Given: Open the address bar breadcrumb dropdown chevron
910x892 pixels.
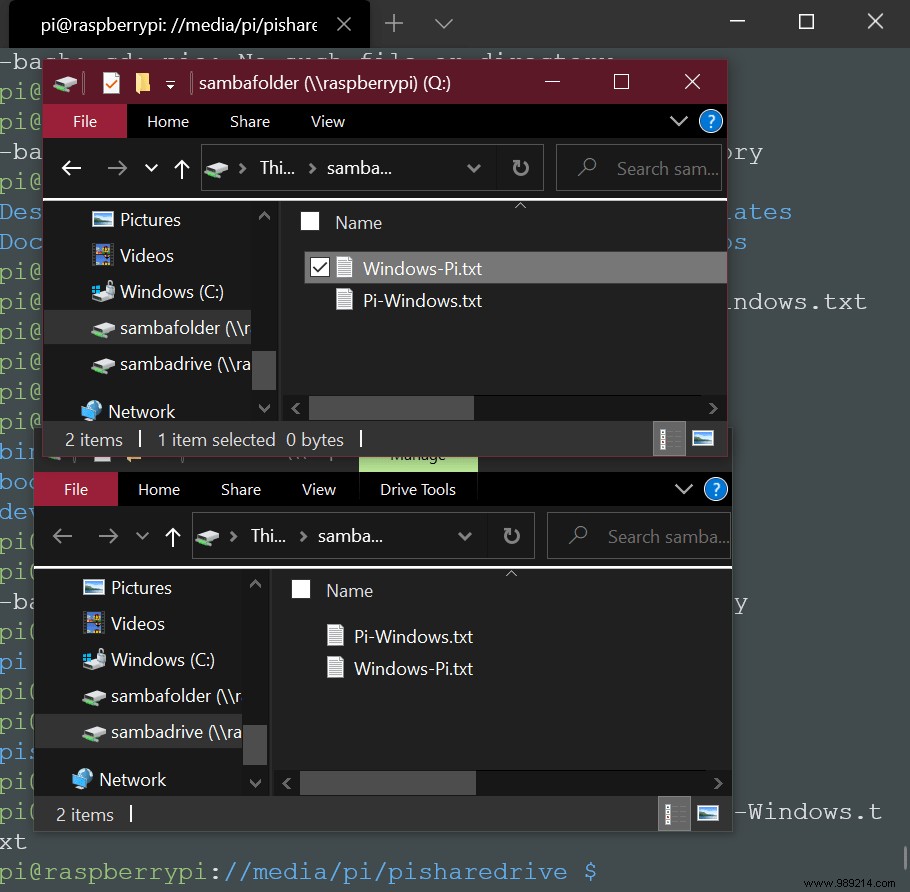Looking at the screenshot, I should point(474,168).
